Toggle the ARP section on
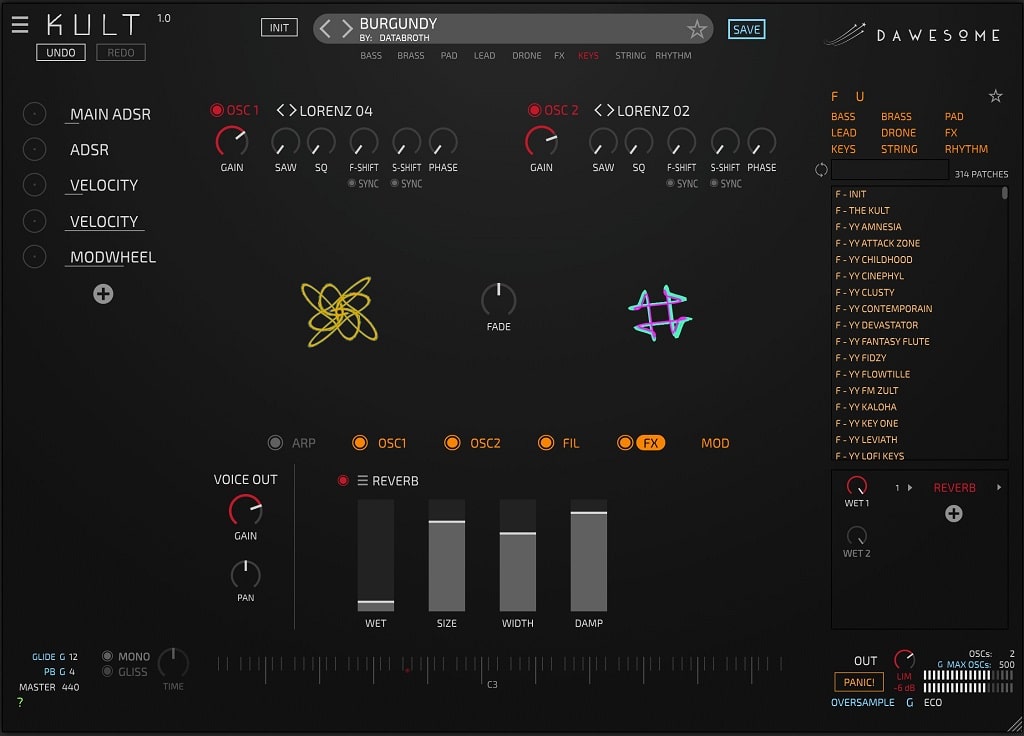The image size is (1024, 736). point(276,443)
